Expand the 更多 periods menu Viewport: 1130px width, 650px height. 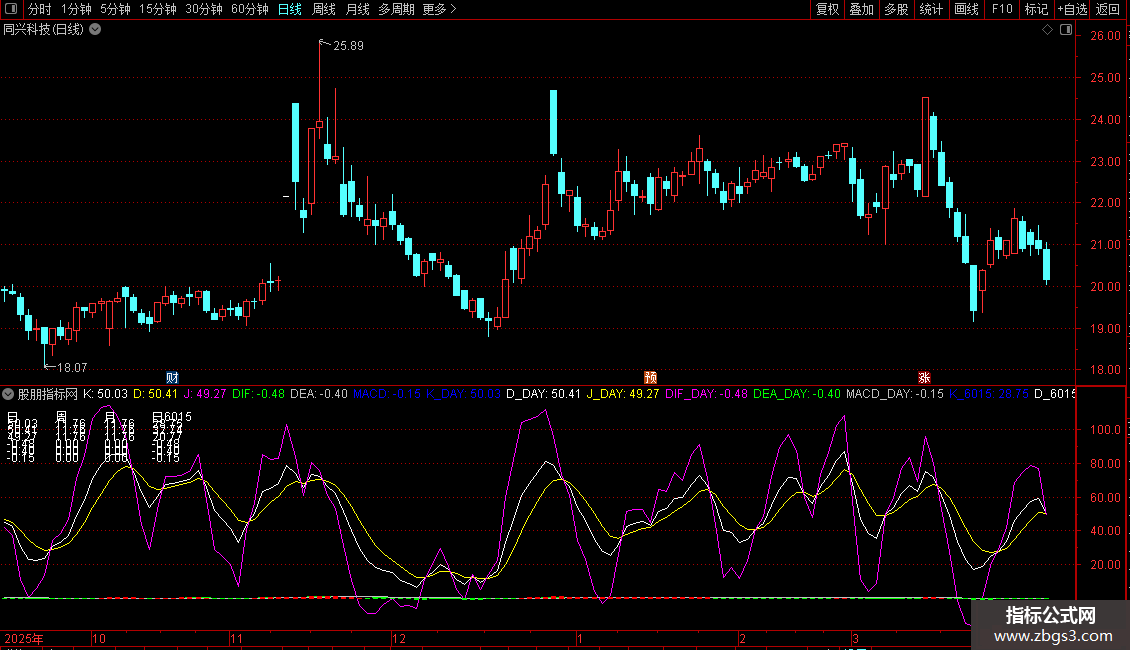[439, 10]
